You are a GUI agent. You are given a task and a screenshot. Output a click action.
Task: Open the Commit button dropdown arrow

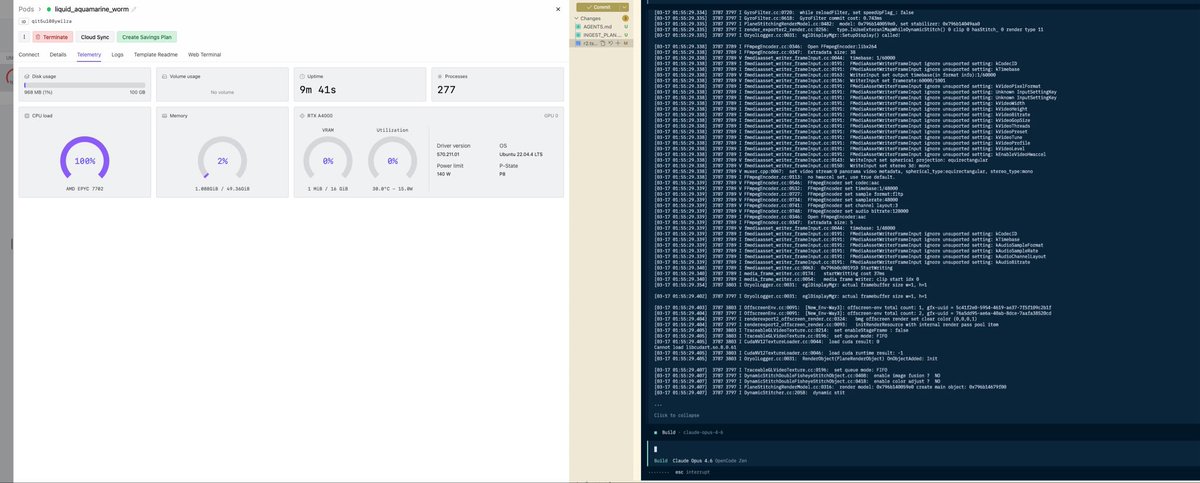(624, 7)
